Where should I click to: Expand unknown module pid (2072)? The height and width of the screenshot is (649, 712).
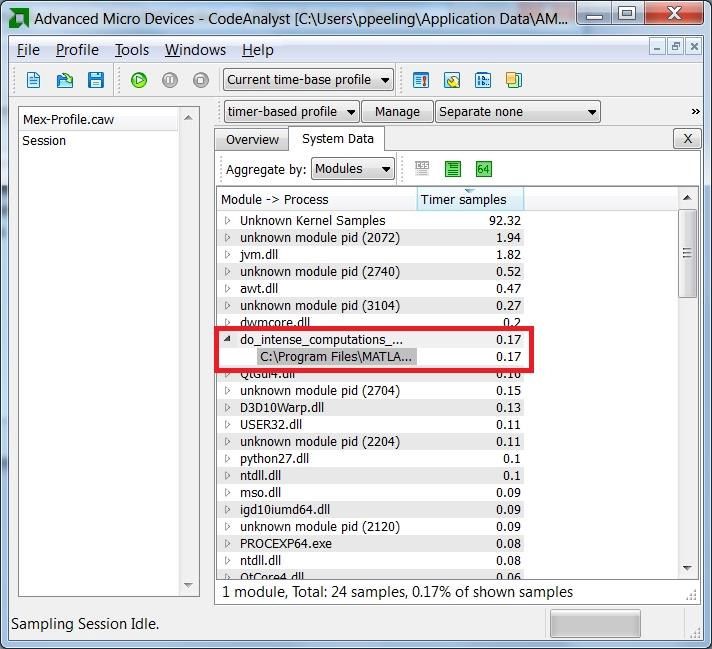coord(227,238)
